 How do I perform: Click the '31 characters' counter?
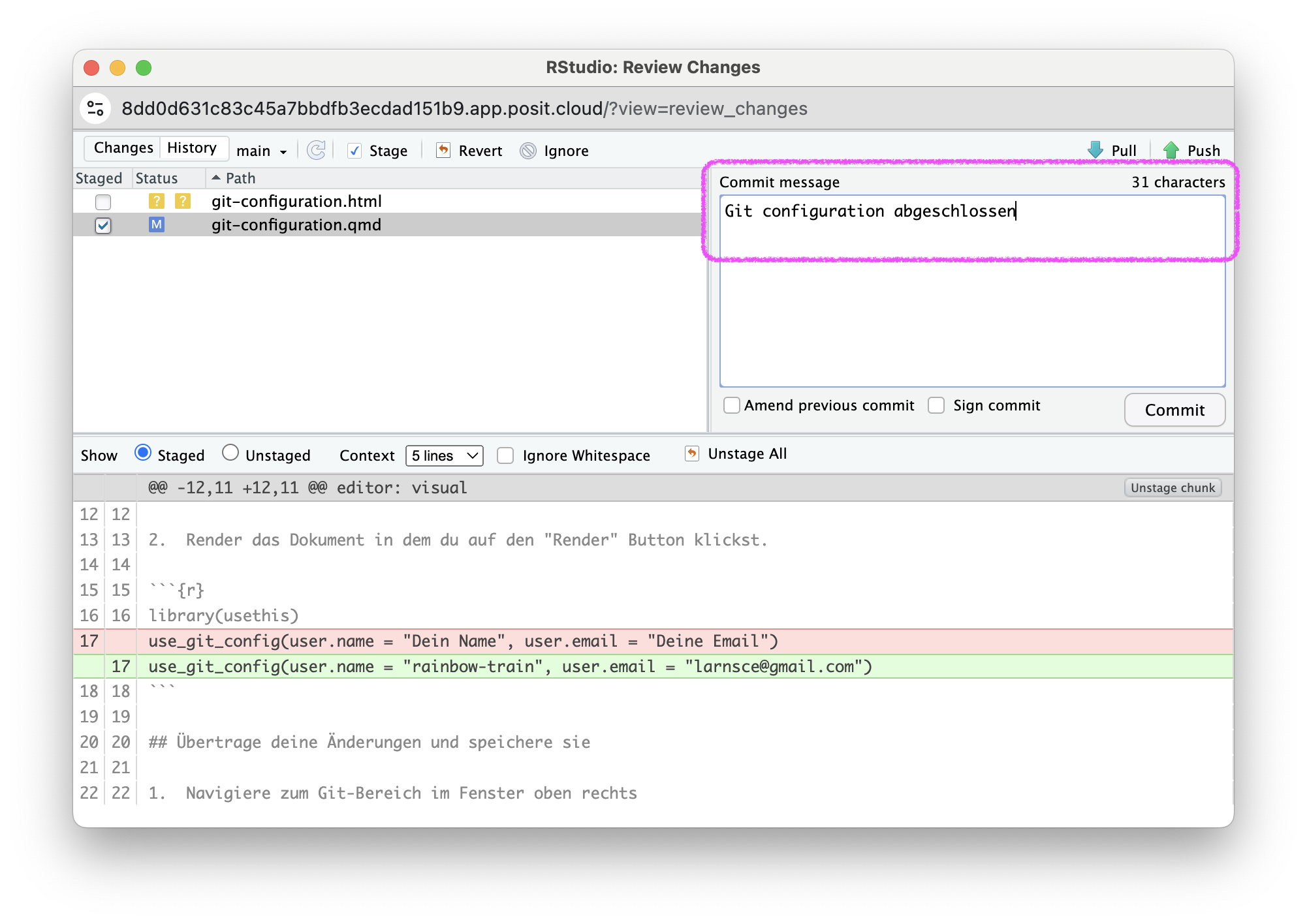point(1178,182)
